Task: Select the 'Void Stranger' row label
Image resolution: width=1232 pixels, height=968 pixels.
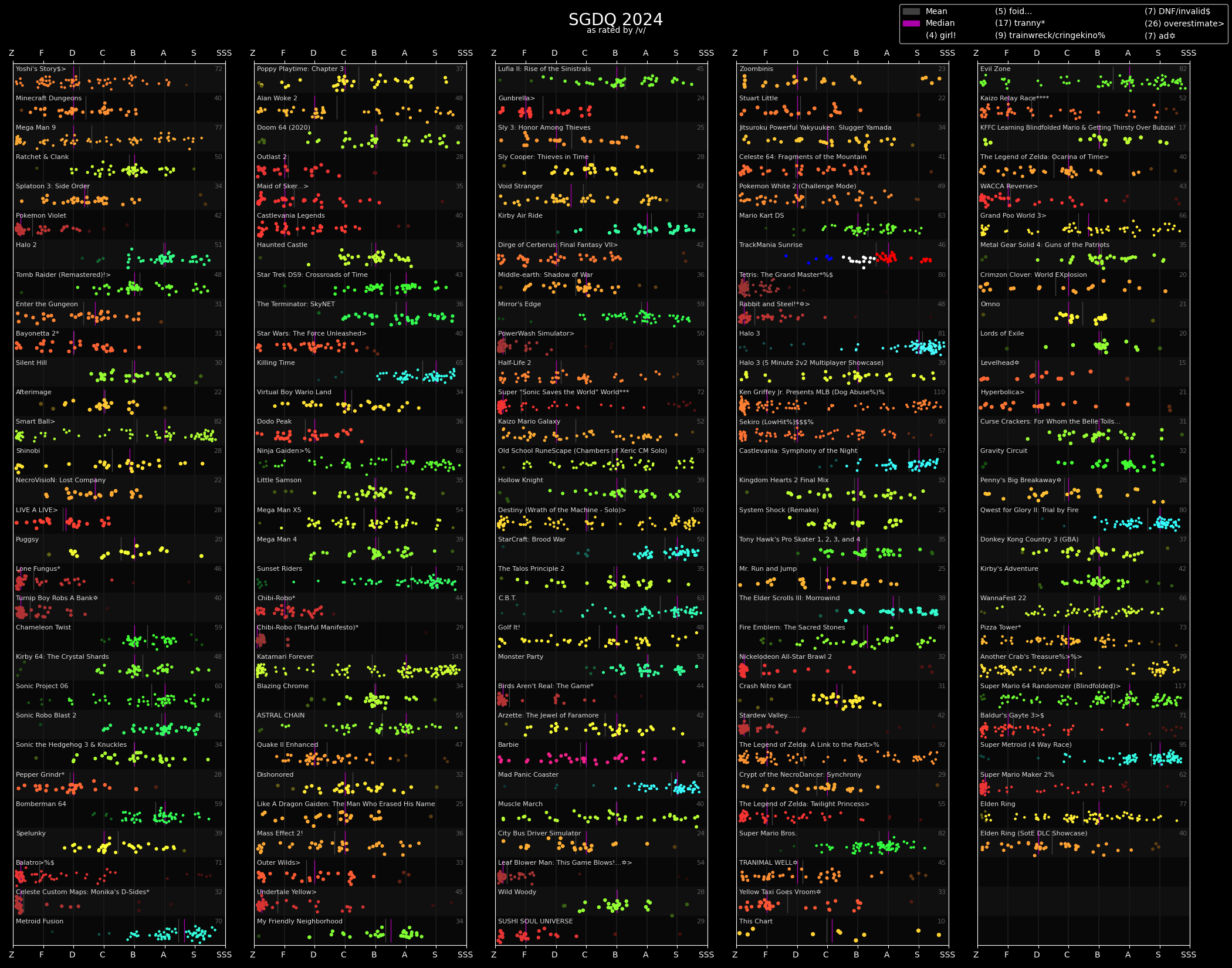Action: click(520, 187)
